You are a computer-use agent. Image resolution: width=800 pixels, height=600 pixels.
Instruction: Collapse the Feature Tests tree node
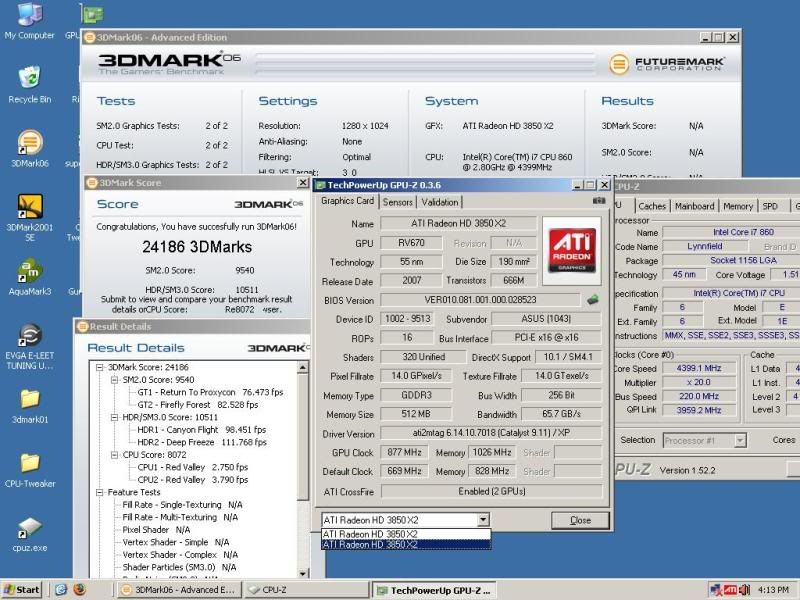[100, 492]
